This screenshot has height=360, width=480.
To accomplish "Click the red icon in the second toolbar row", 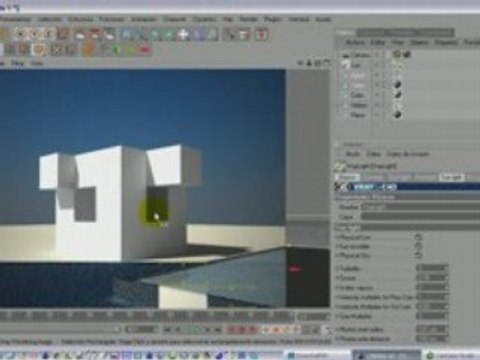I will [x=144, y=50].
